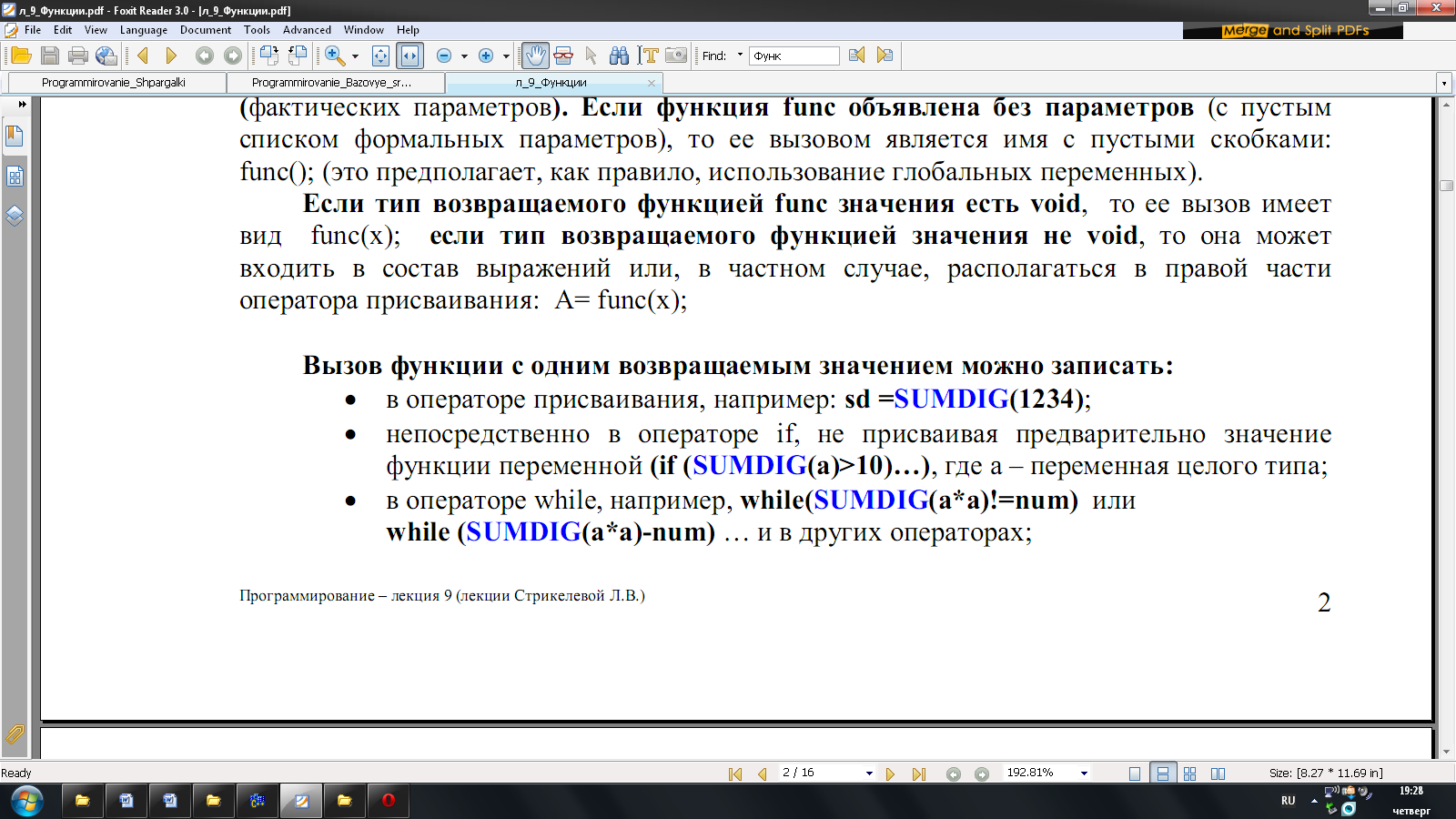Open the Window menu
This screenshot has height=819, width=1456.
[x=364, y=30]
